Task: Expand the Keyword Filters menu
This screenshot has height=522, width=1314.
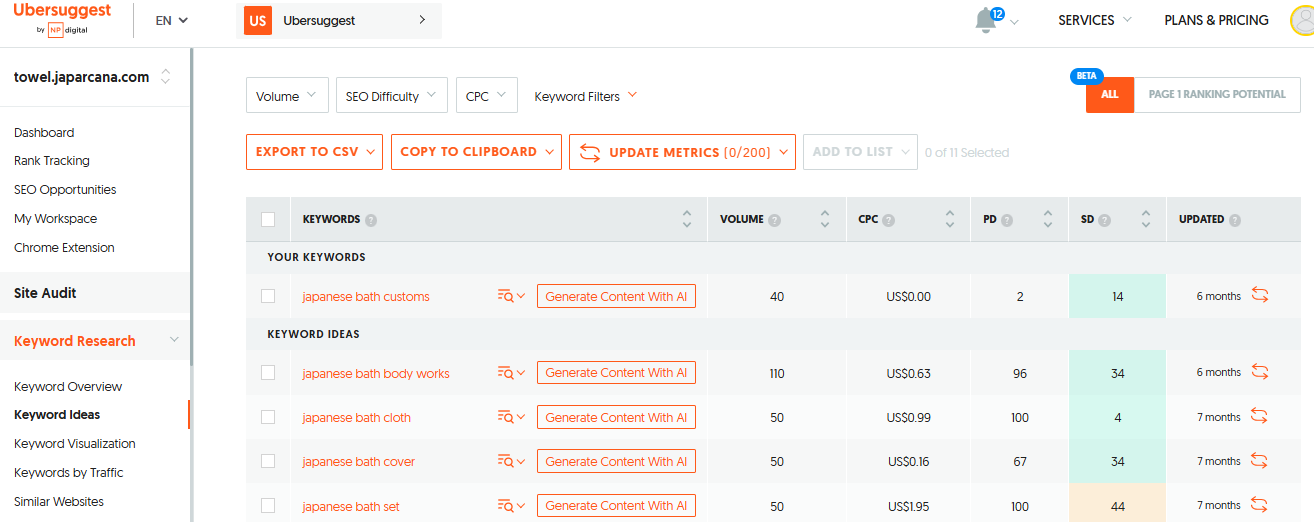Action: pyautogui.click(x=586, y=96)
